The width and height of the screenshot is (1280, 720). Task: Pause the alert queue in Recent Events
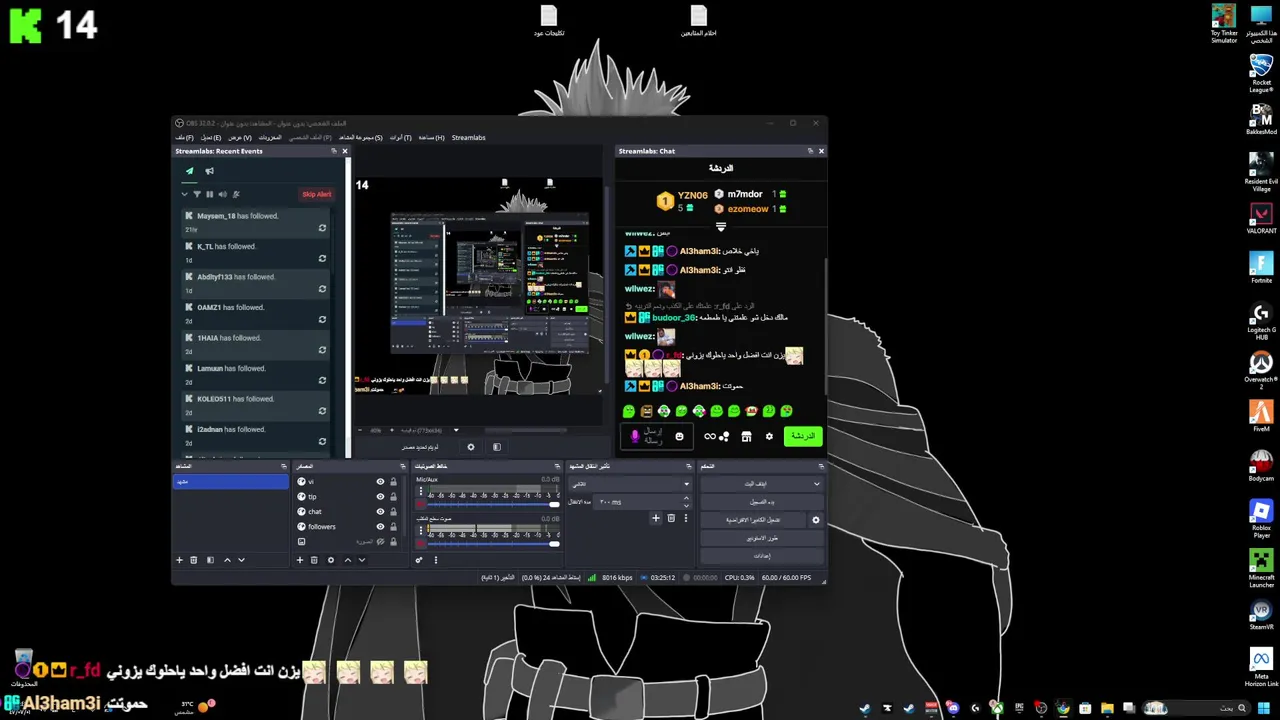[209, 194]
